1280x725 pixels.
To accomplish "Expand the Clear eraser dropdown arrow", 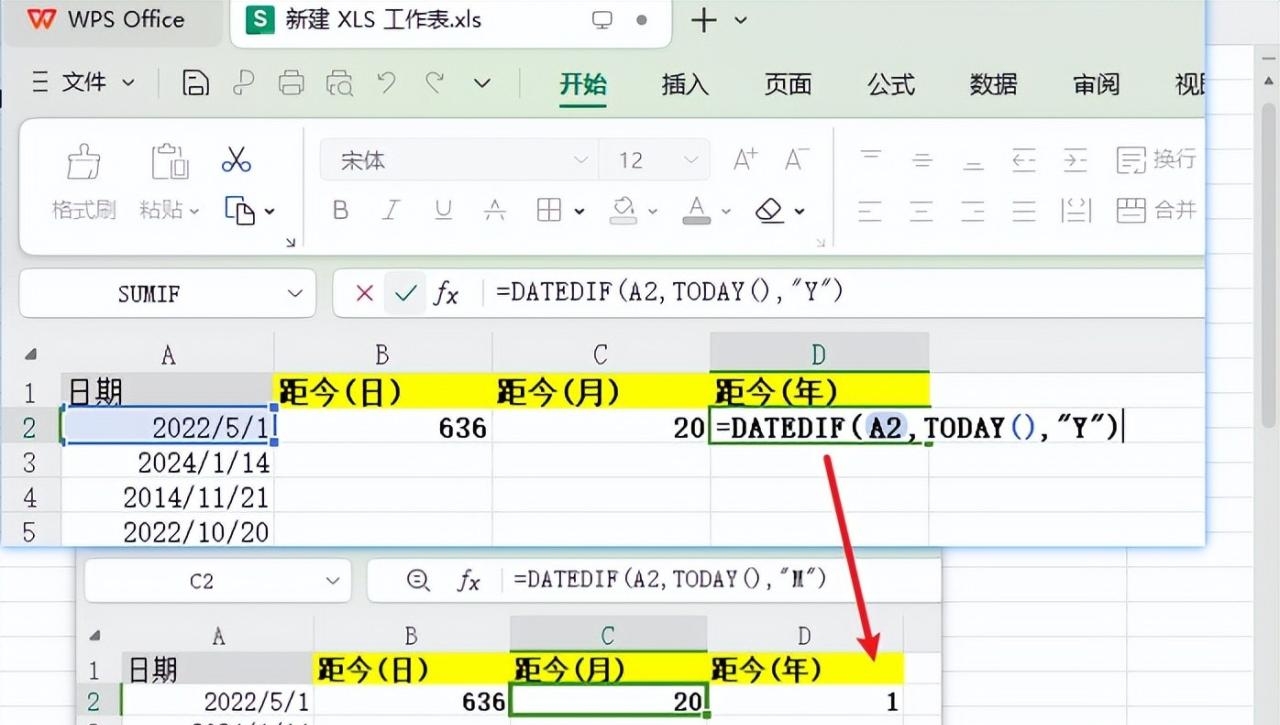I will tap(800, 211).
